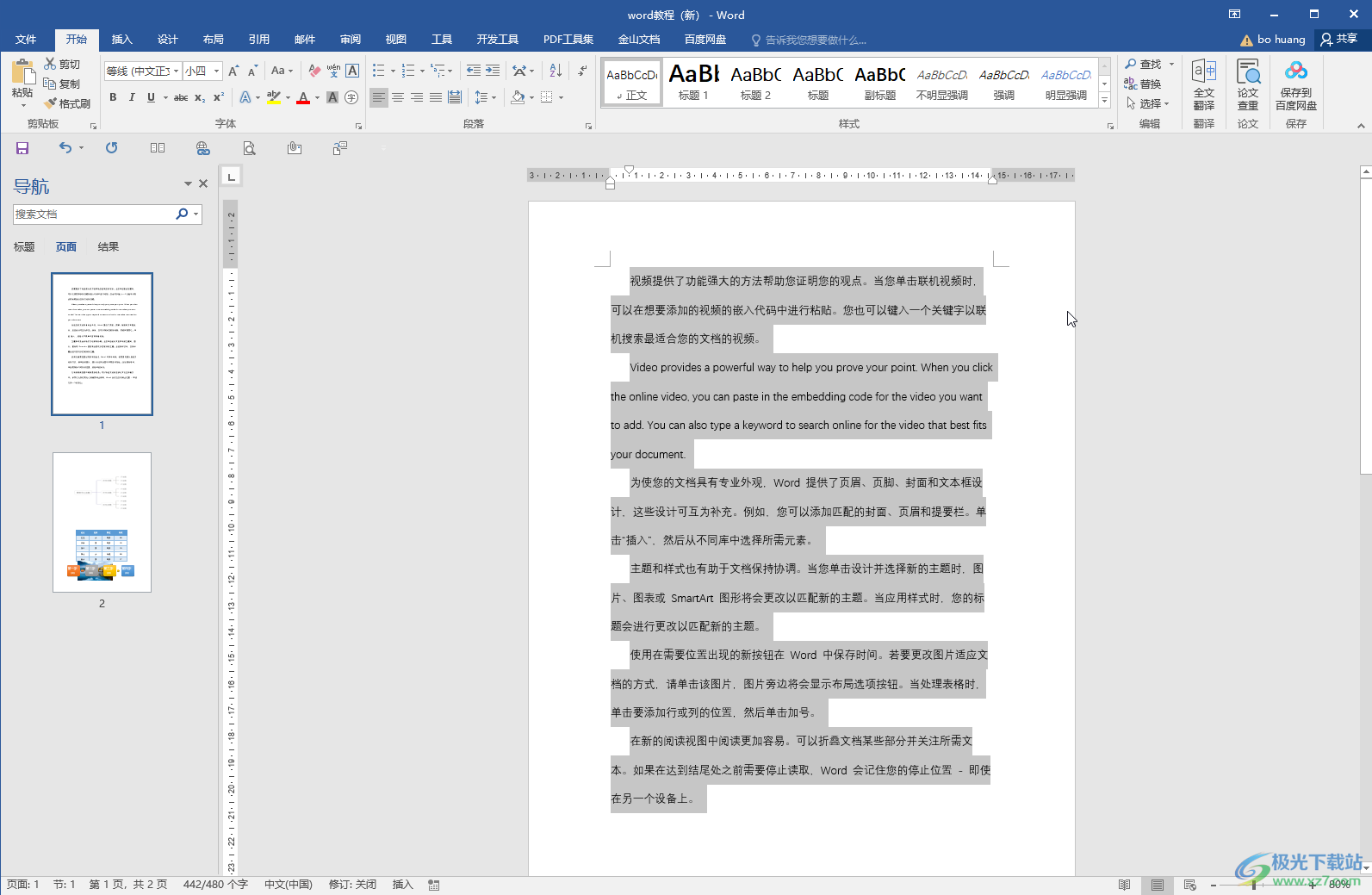The width and height of the screenshot is (1372, 895).
Task: Apply character border icon
Action: pos(352,71)
